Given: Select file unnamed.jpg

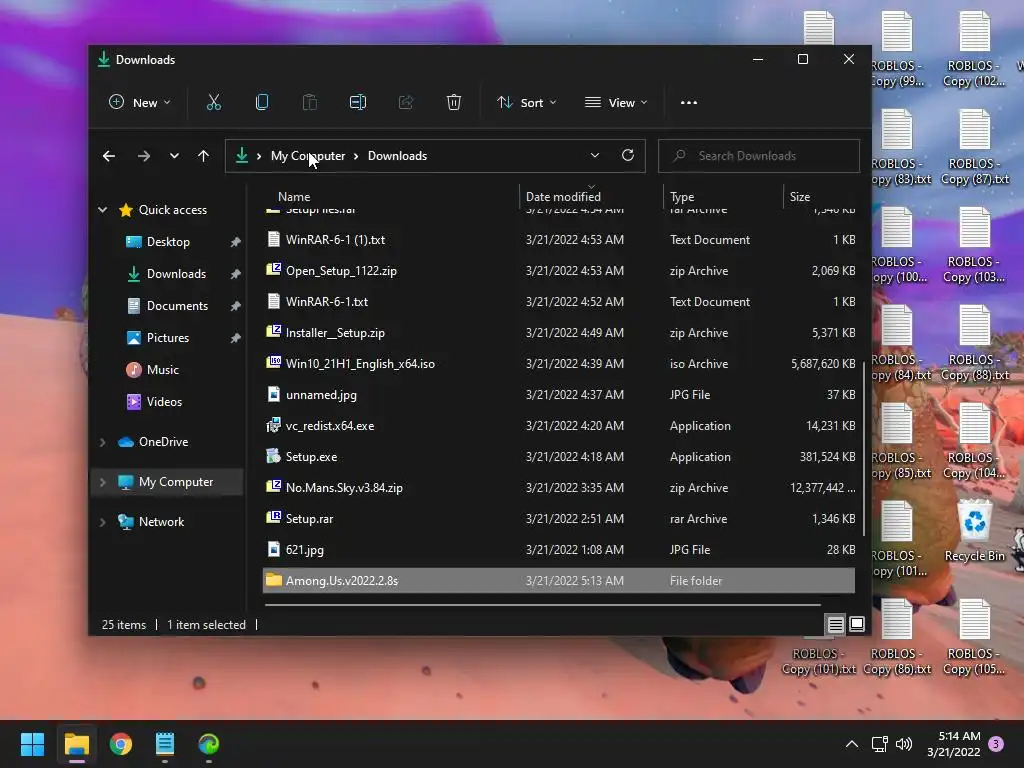Looking at the screenshot, I should [559, 394].
